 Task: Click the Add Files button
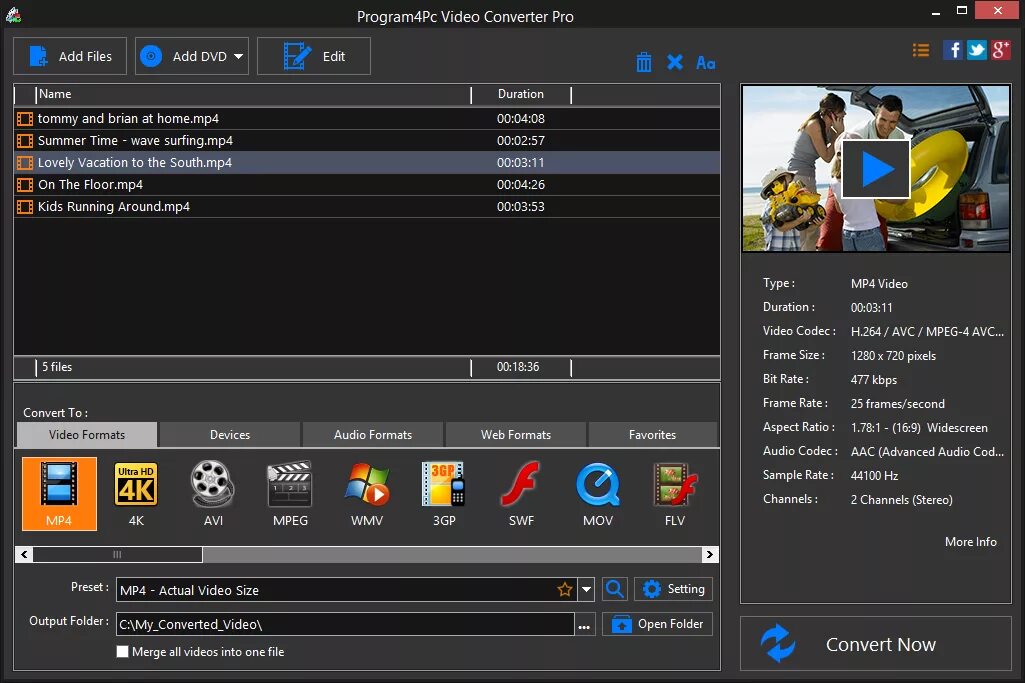tap(70, 56)
